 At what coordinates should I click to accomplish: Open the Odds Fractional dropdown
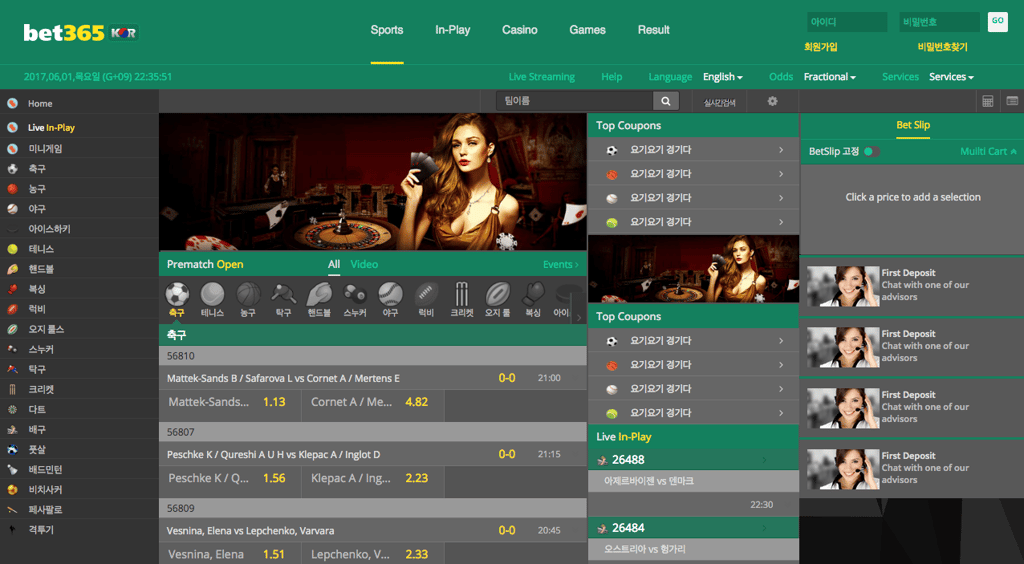pyautogui.click(x=829, y=77)
